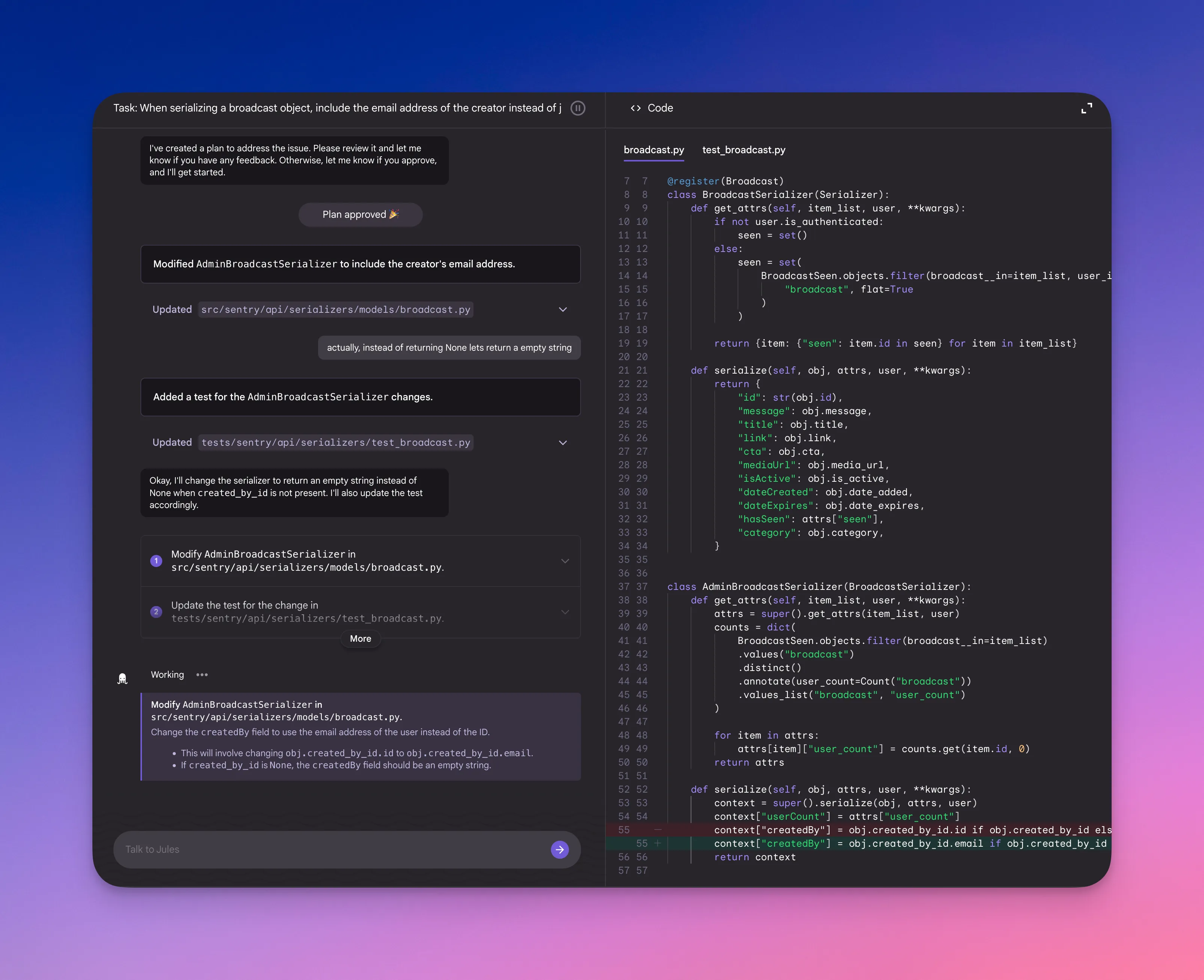1204x980 pixels.
Task: Click the code brackets icon beside Code
Action: coord(636,108)
